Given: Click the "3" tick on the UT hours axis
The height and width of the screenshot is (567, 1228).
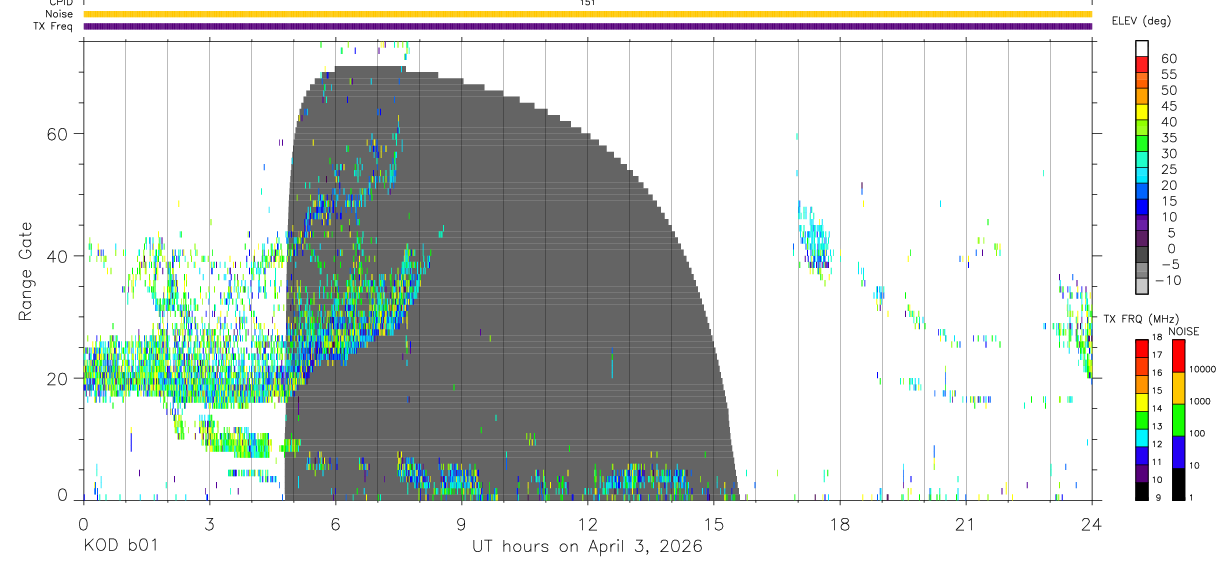Looking at the screenshot, I should [x=209, y=524].
